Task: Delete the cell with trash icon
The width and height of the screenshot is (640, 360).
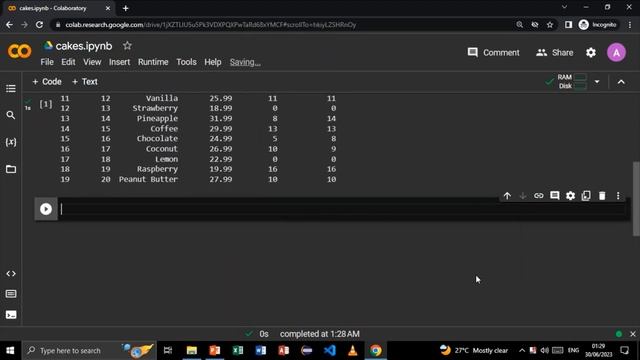Action: pos(602,196)
